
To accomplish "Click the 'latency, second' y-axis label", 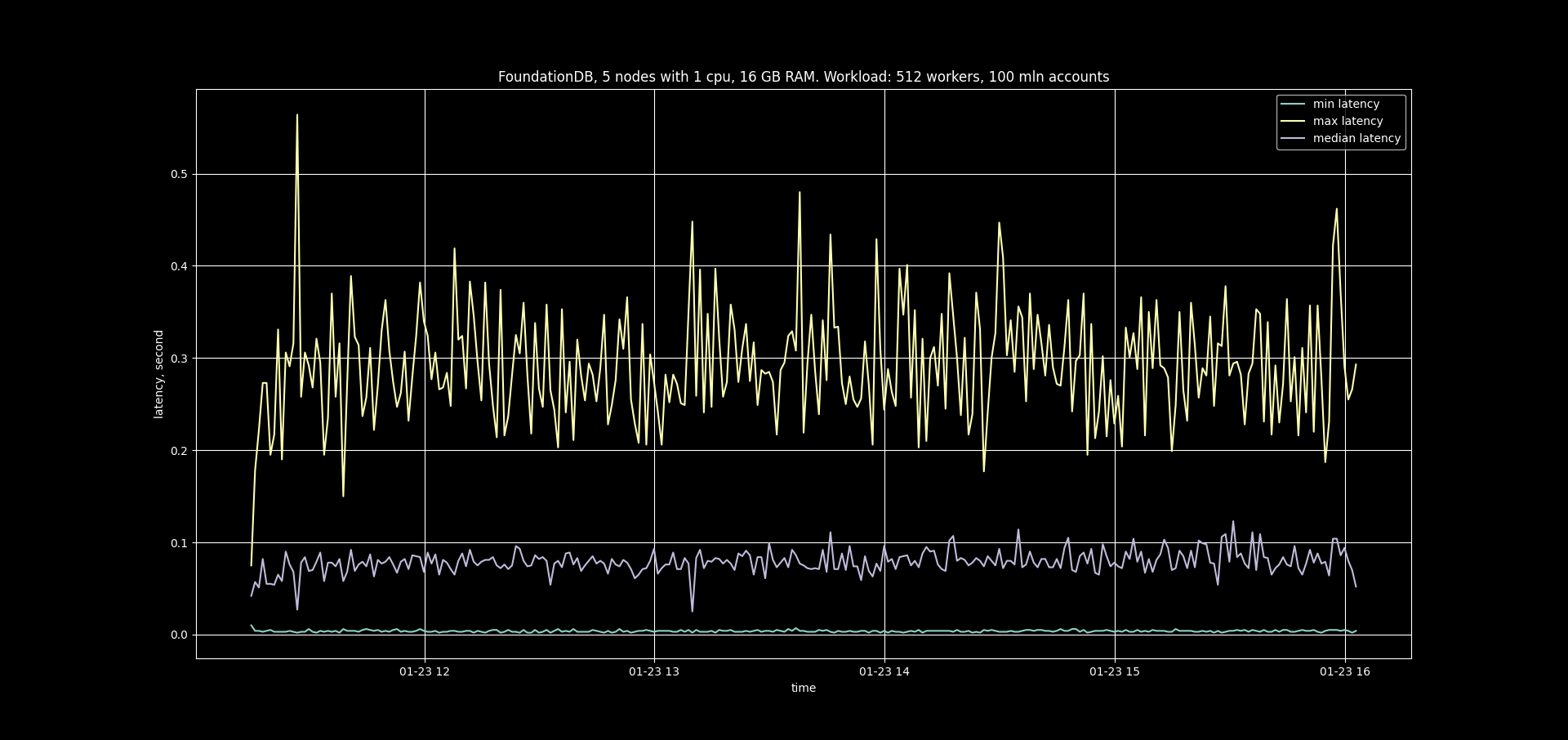I will [x=158, y=374].
